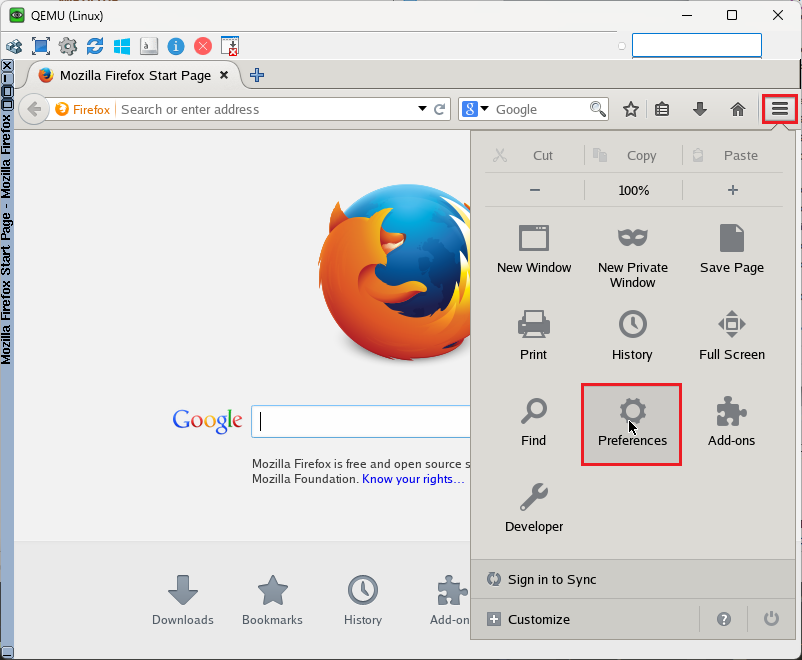Click the QEMU refresh arrows icon

pos(95,46)
